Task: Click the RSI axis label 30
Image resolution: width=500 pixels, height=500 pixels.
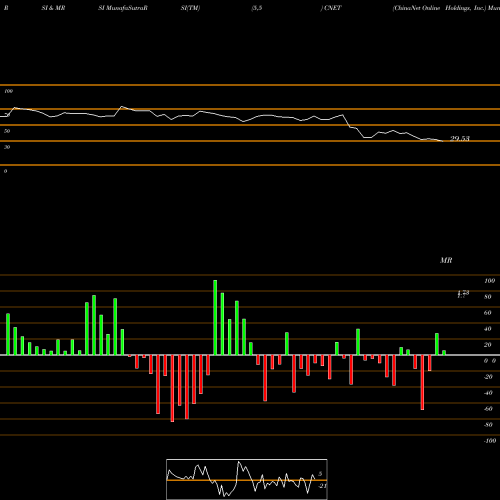Action: [x=7, y=147]
